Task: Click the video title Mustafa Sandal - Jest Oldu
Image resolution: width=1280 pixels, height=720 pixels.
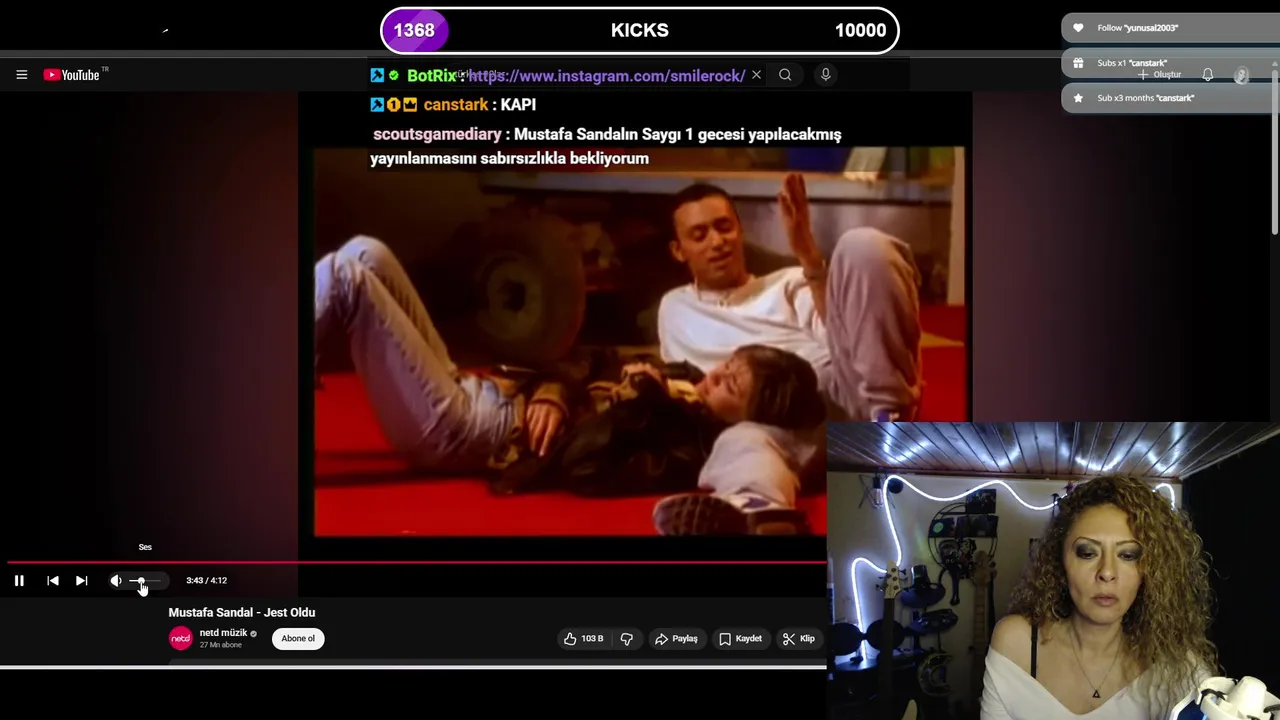Action: click(242, 612)
